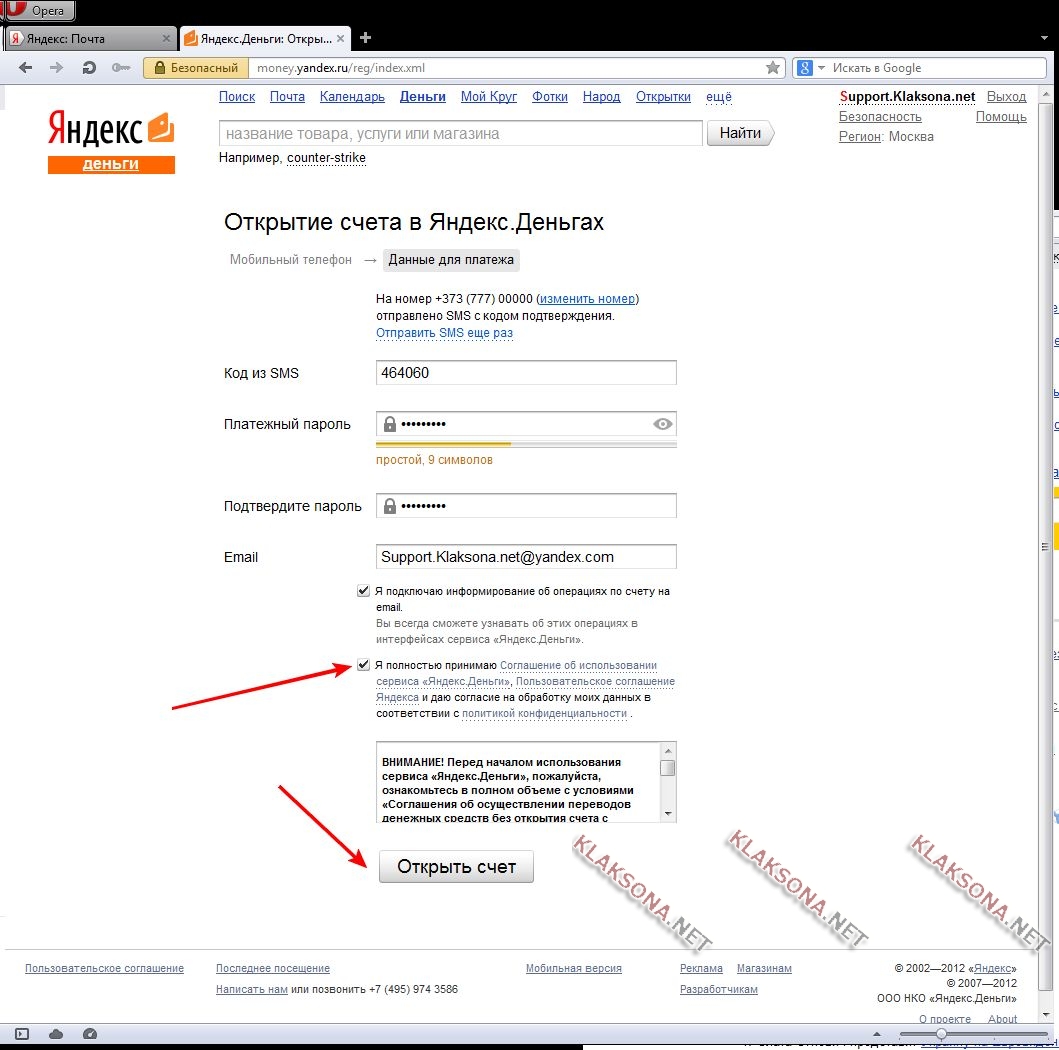This screenshot has width=1059, height=1050.
Task: Open the Народ link
Action: point(602,97)
